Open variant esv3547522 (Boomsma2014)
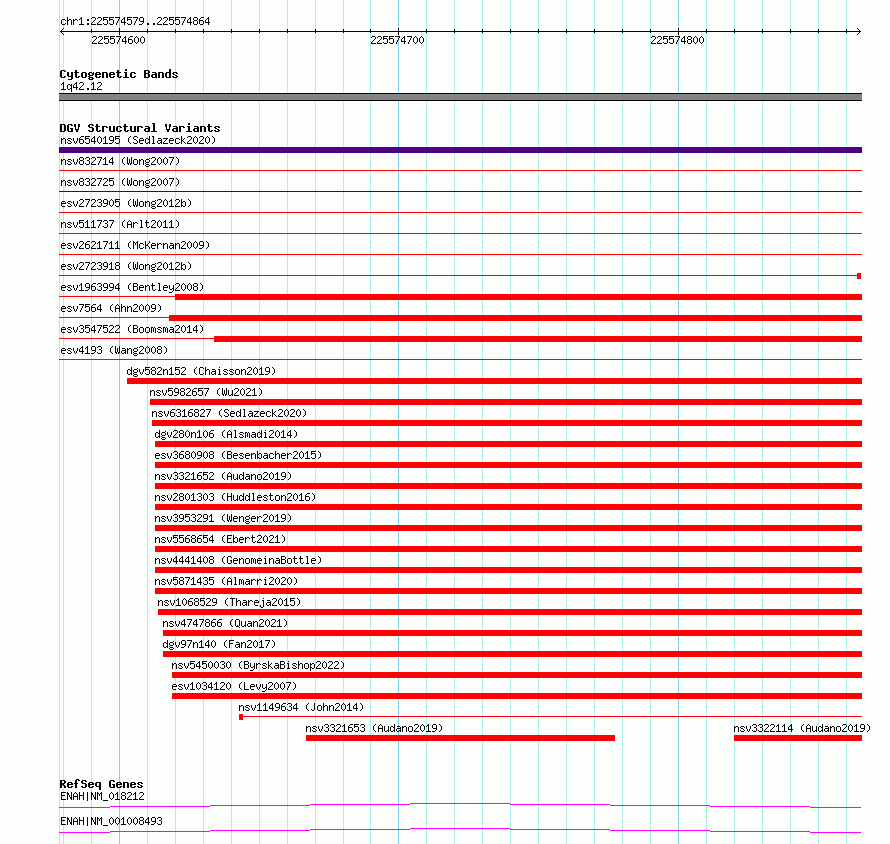 pos(132,329)
